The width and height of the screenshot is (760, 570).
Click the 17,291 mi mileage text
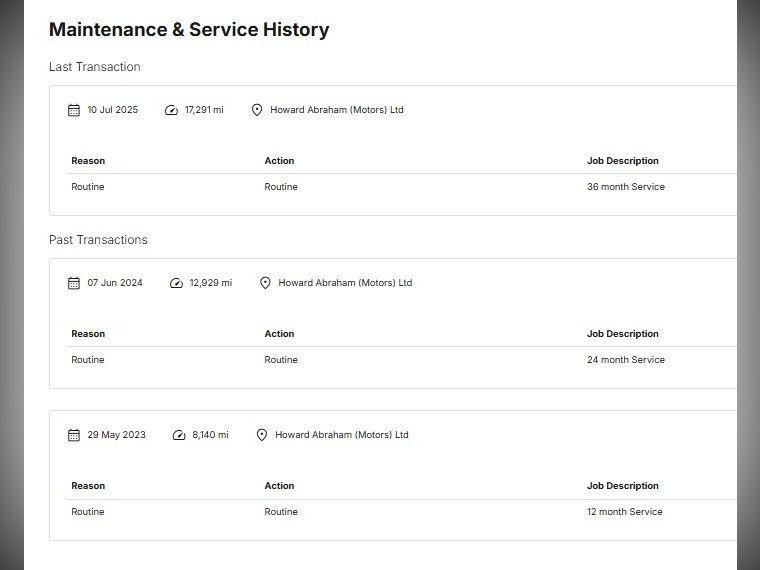pyautogui.click(x=204, y=110)
